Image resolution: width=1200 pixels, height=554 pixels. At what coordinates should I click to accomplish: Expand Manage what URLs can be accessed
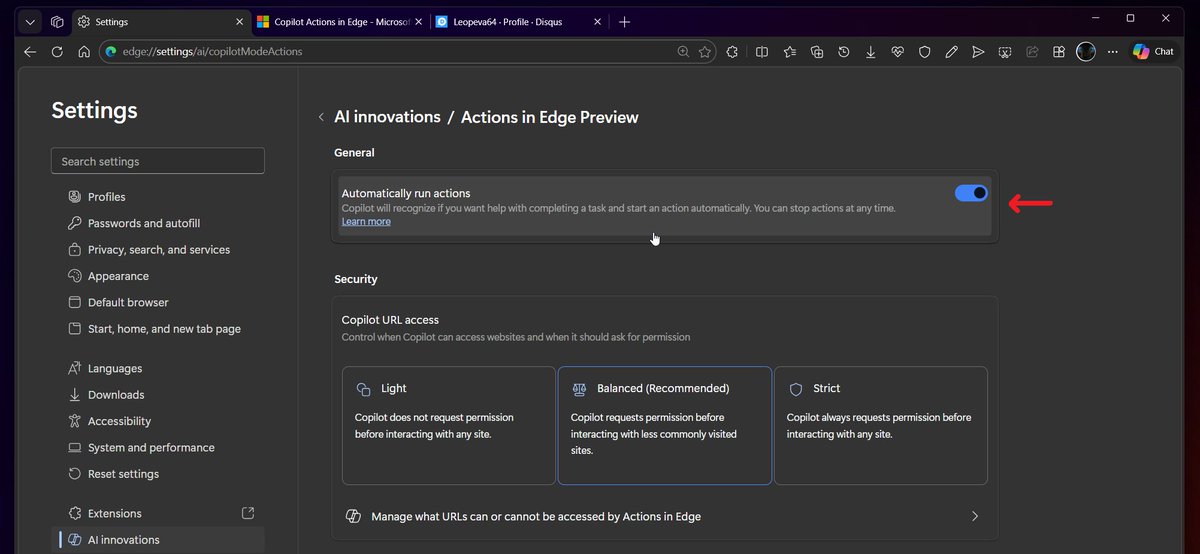click(x=664, y=516)
